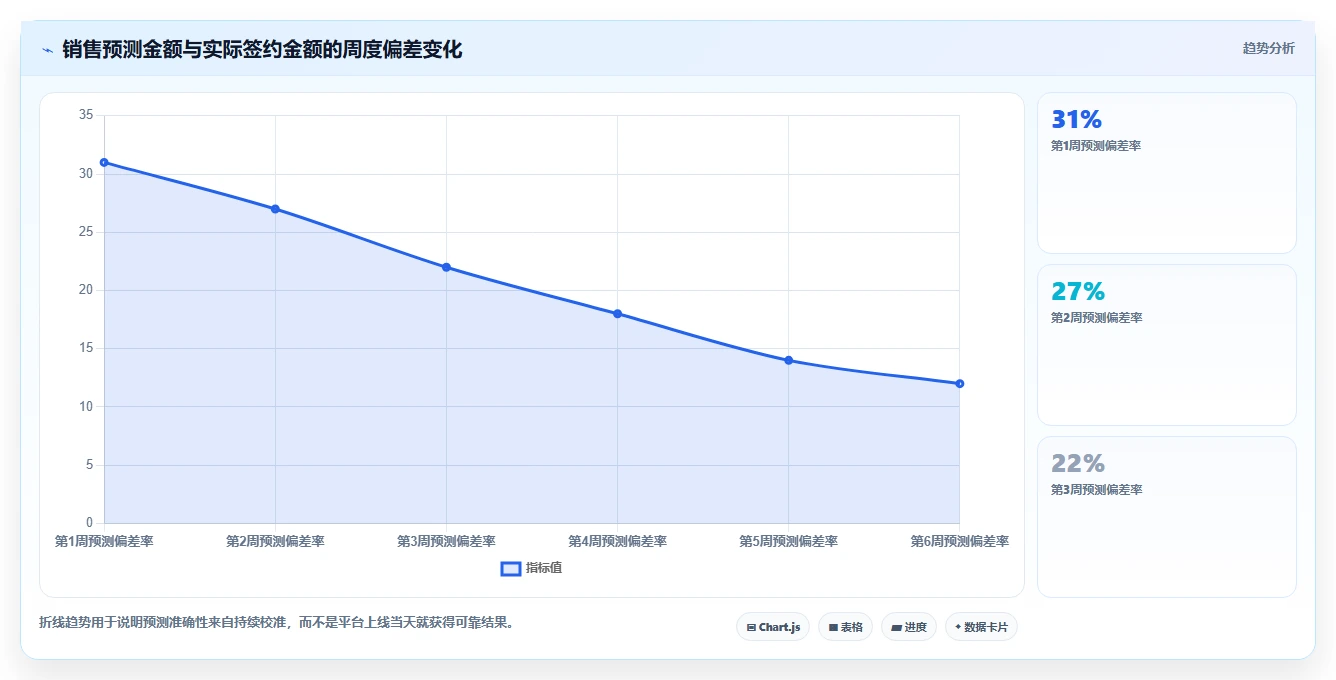Viewport: 1336px width, 680px height.
Task: Click the y-axis value 5
Action: pos(89,465)
